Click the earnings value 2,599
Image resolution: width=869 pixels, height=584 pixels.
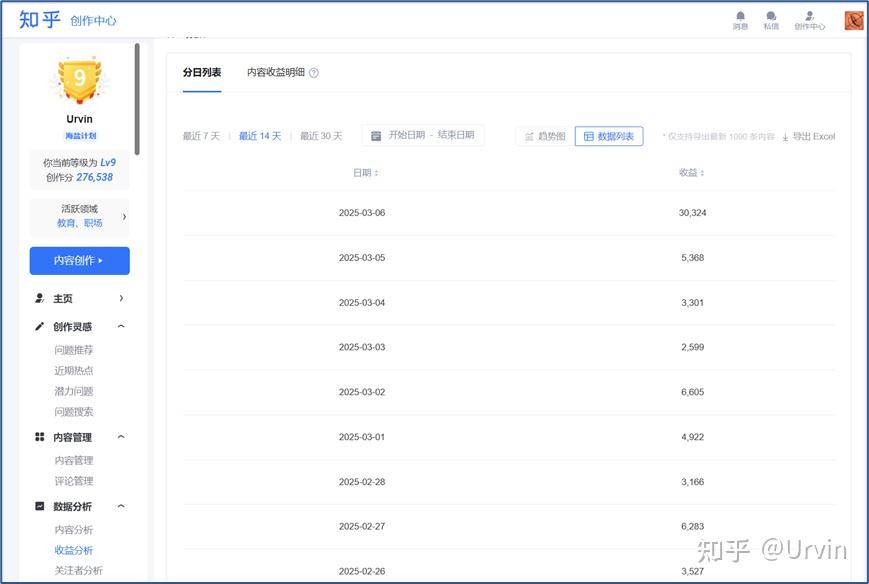pos(693,347)
